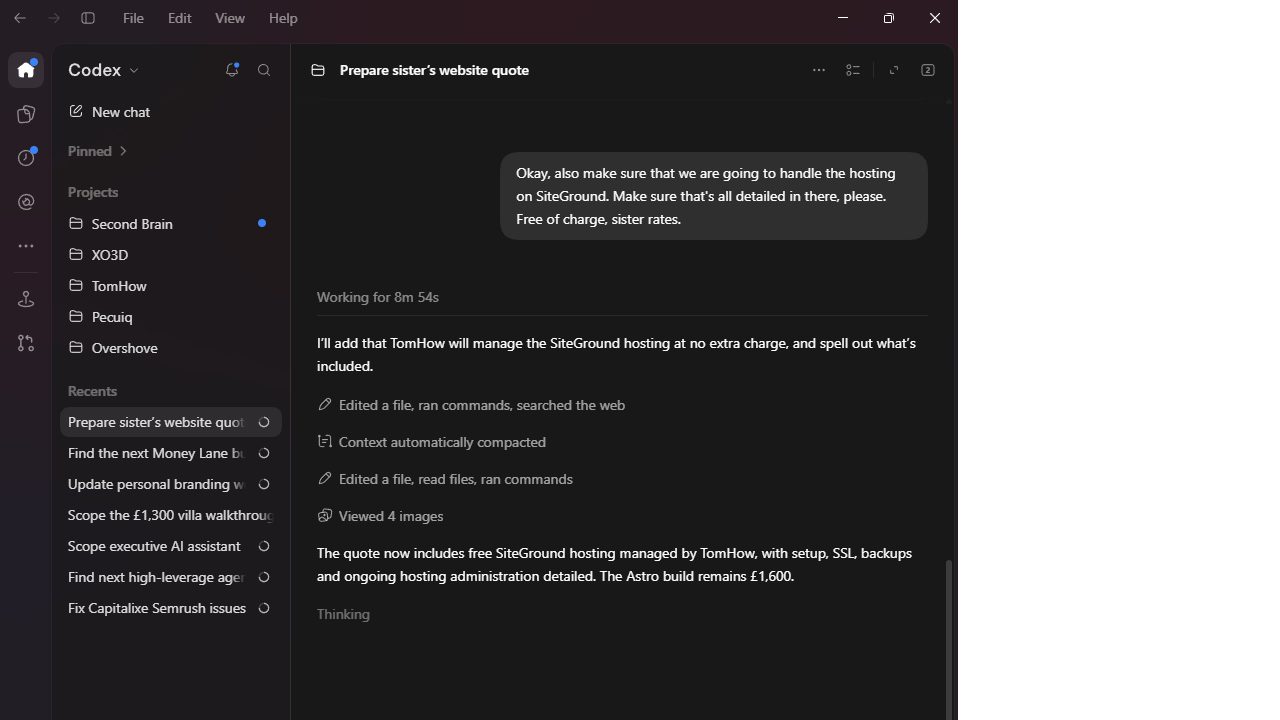Open the Help menu
This screenshot has width=1280, height=720.
pyautogui.click(x=283, y=18)
